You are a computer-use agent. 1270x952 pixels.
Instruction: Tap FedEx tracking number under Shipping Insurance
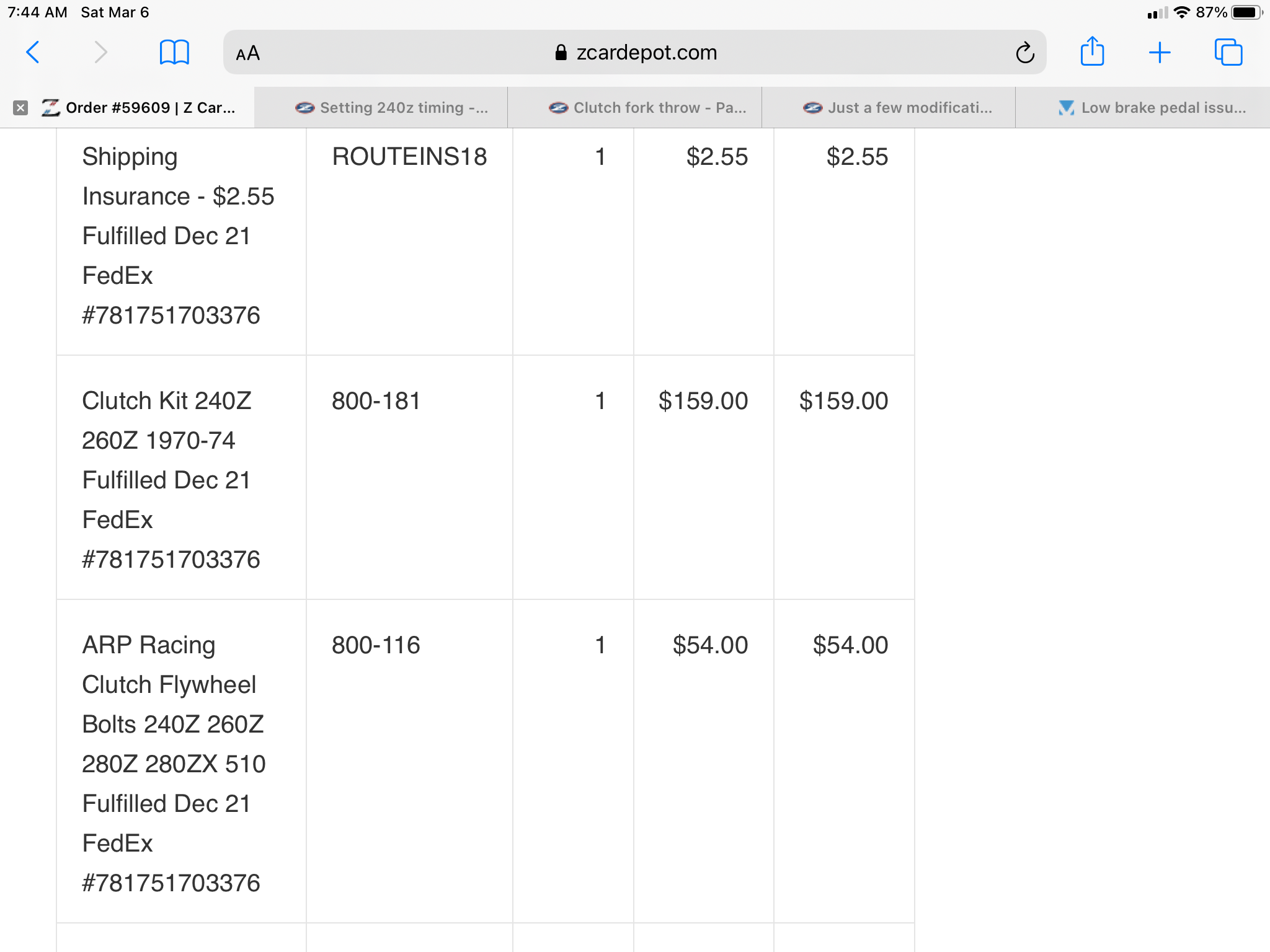(x=171, y=315)
